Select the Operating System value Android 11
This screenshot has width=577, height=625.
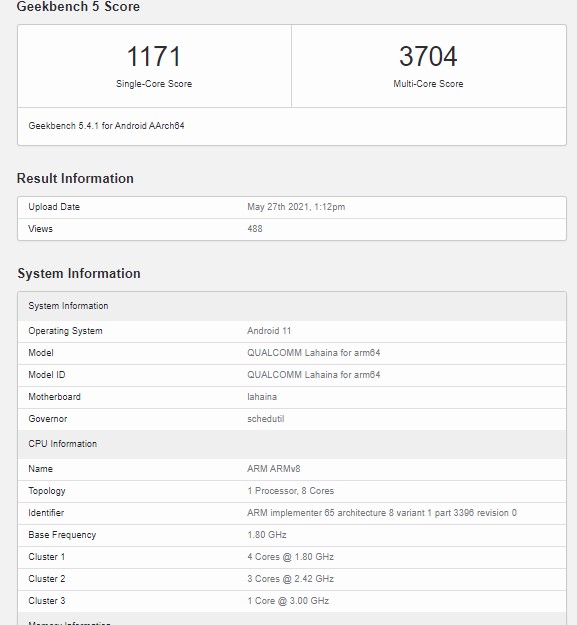click(269, 331)
